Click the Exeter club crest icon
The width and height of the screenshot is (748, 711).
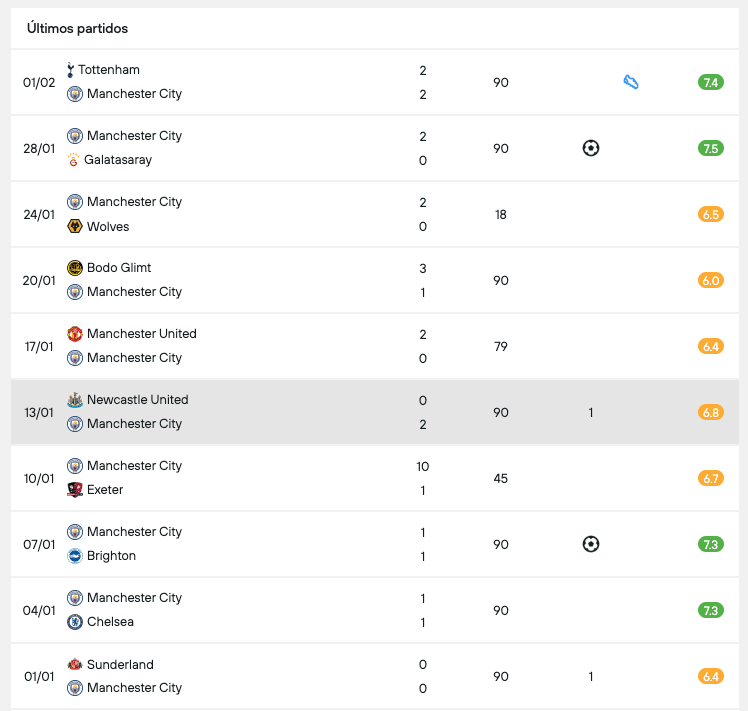tap(75, 490)
